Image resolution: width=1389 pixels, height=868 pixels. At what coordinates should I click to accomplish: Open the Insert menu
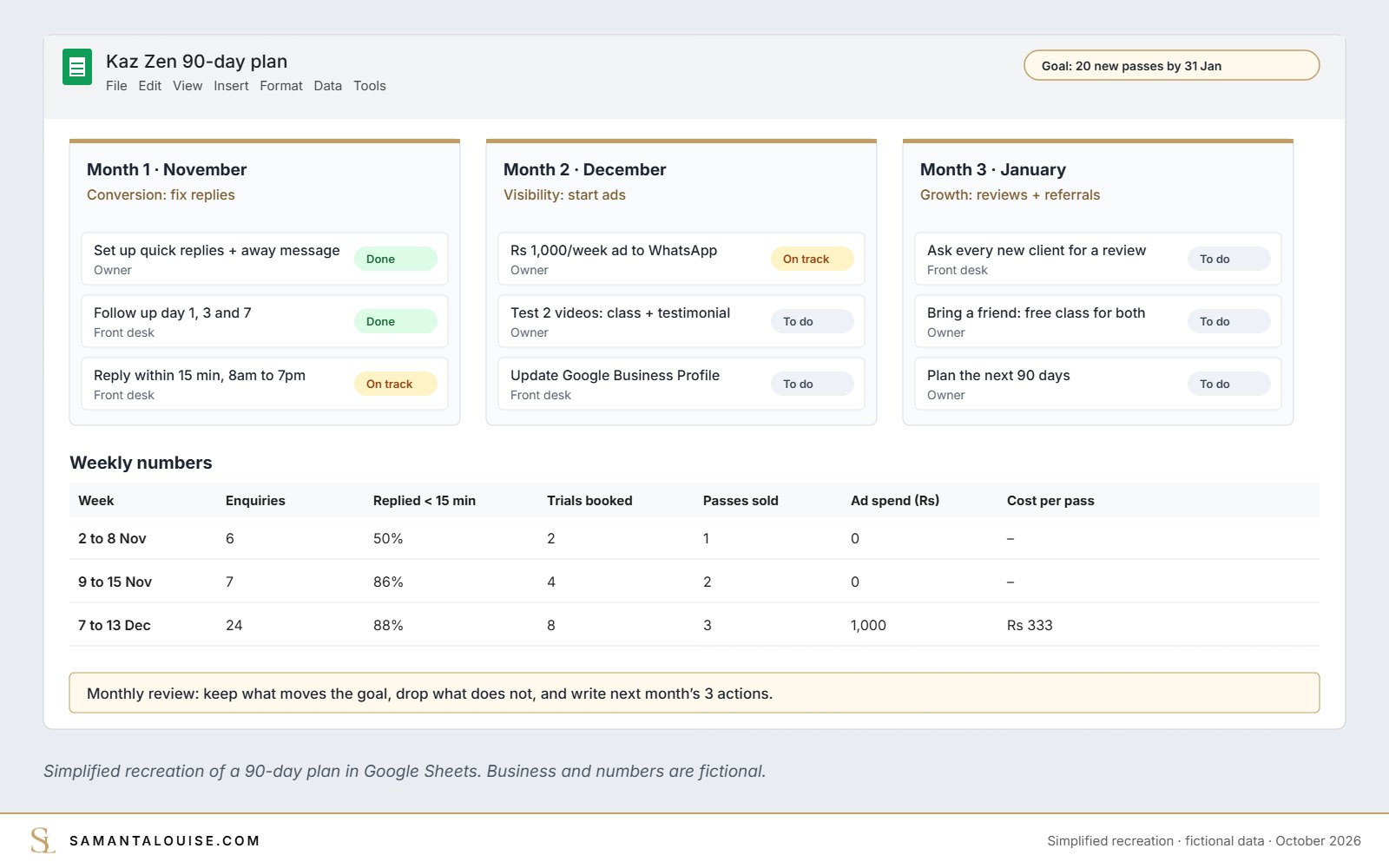pos(231,86)
